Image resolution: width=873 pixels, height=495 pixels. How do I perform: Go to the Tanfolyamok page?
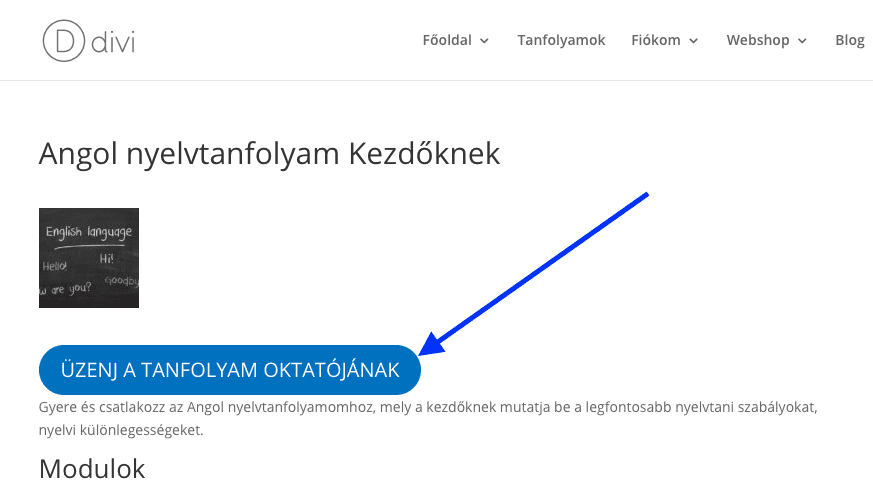(561, 40)
